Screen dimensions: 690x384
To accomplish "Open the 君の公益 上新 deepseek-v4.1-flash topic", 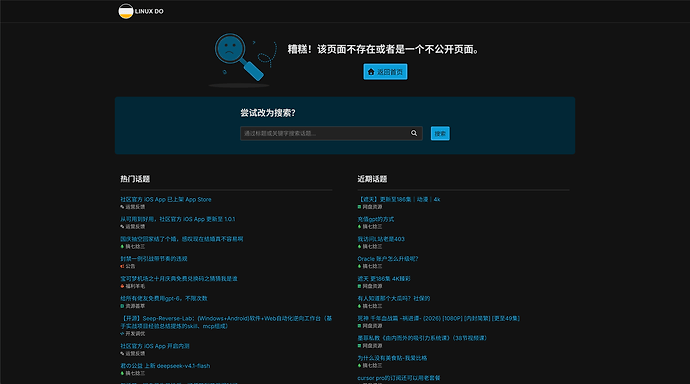I will tap(165, 366).
